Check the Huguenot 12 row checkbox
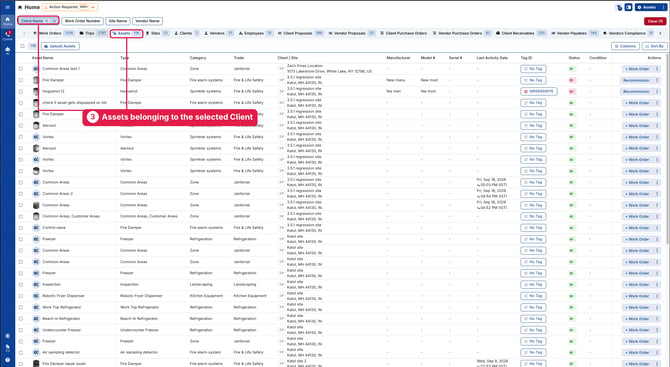 (x=21, y=91)
